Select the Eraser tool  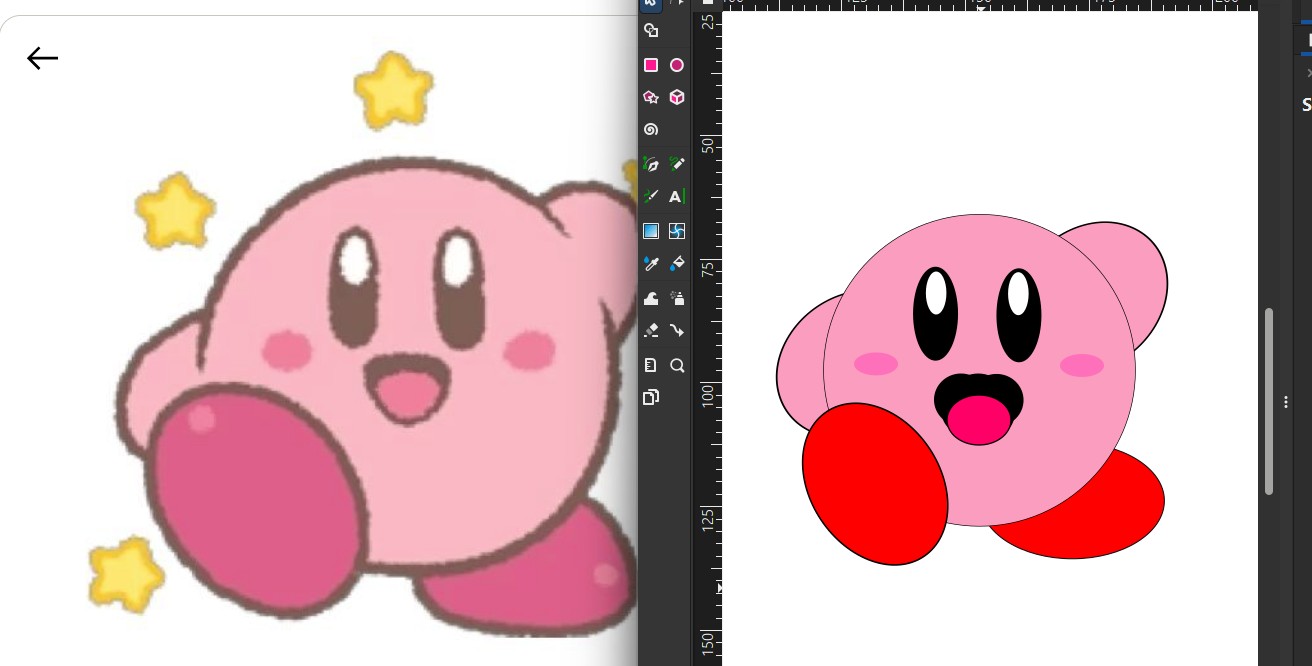(651, 331)
